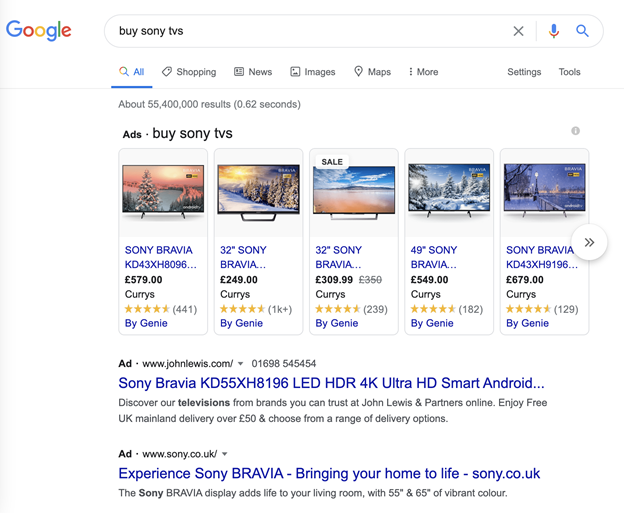Open the £249.00 32" SONY BRAVIA title link
Screen dimensions: 624x513
(244, 257)
